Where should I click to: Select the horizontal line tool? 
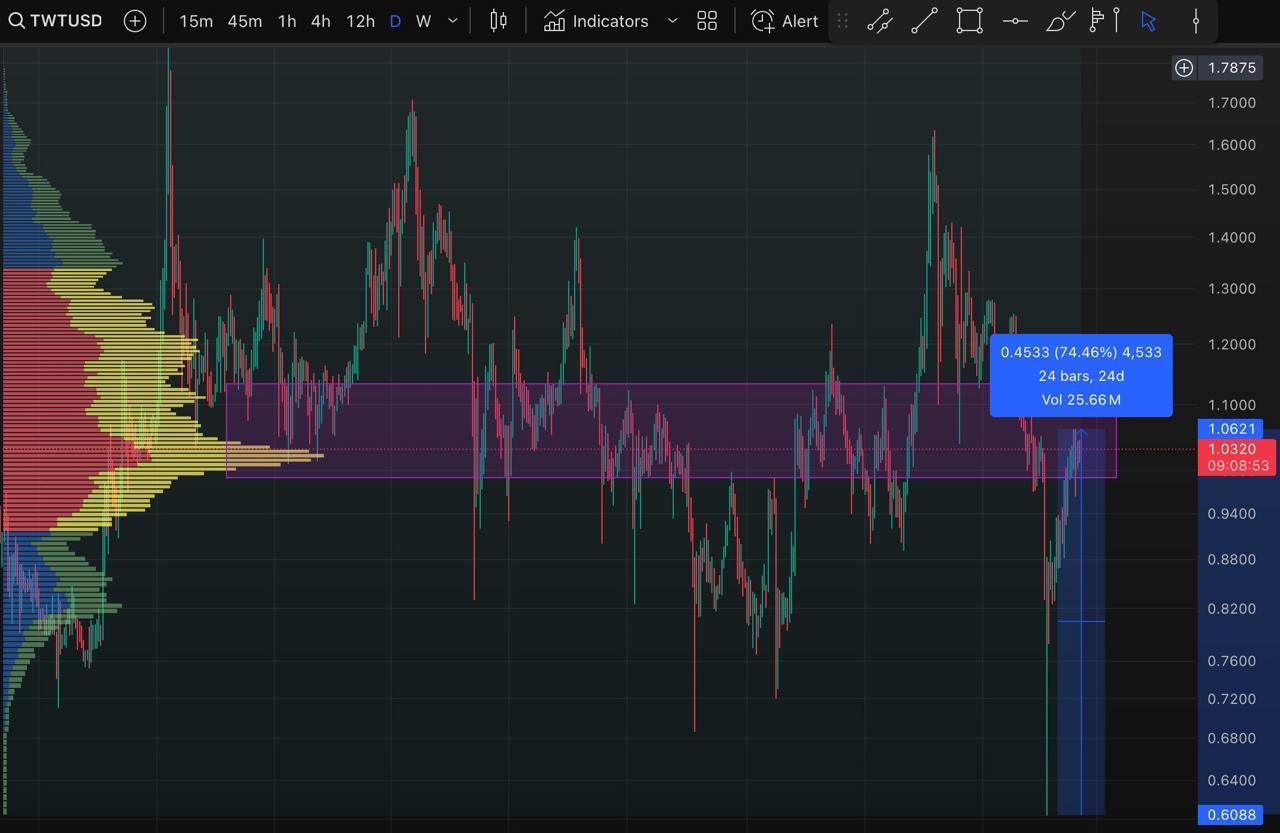point(1015,20)
